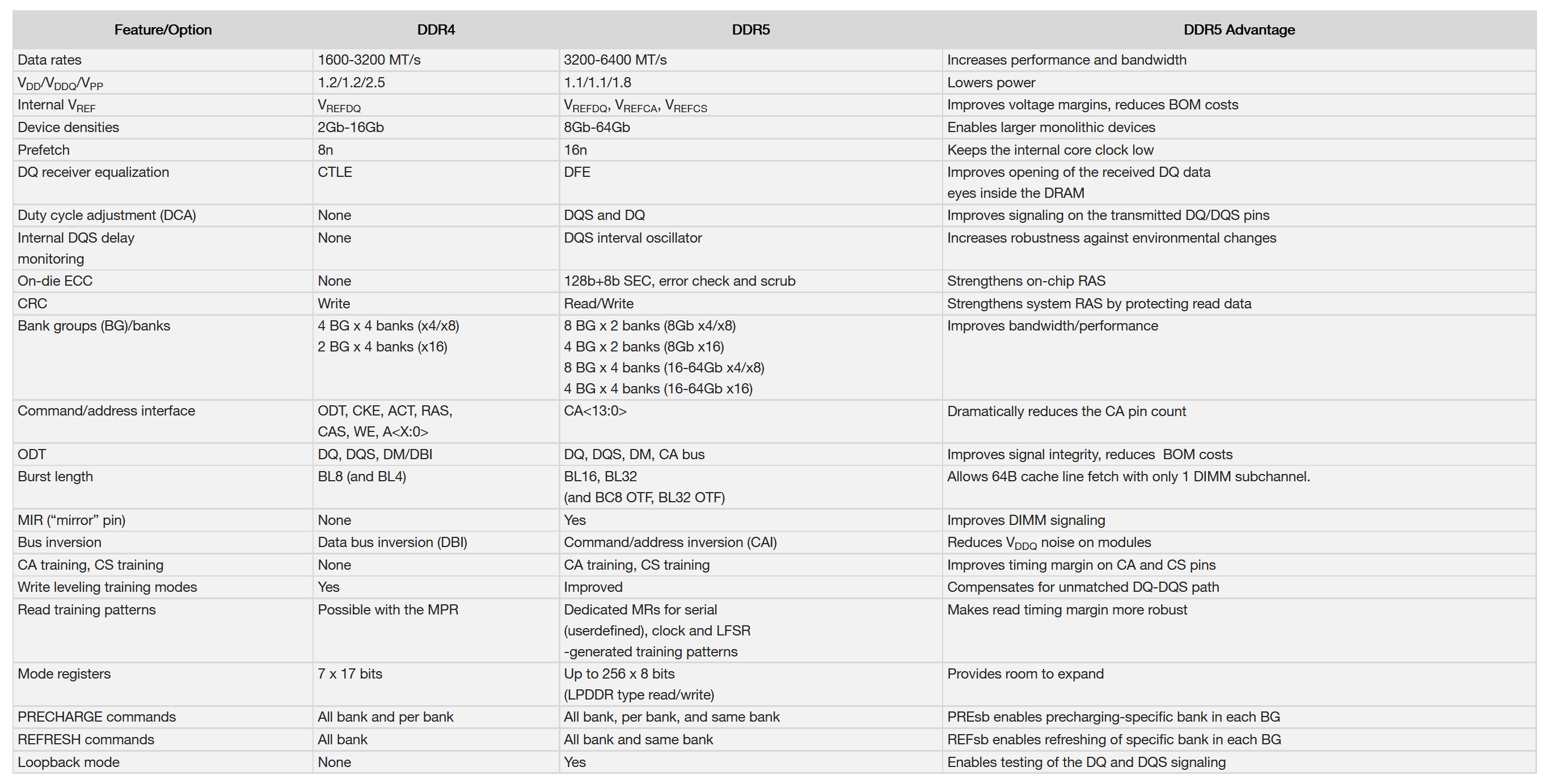Click the CTLE equalization cell
This screenshot has width=1545, height=784.
pos(335,172)
